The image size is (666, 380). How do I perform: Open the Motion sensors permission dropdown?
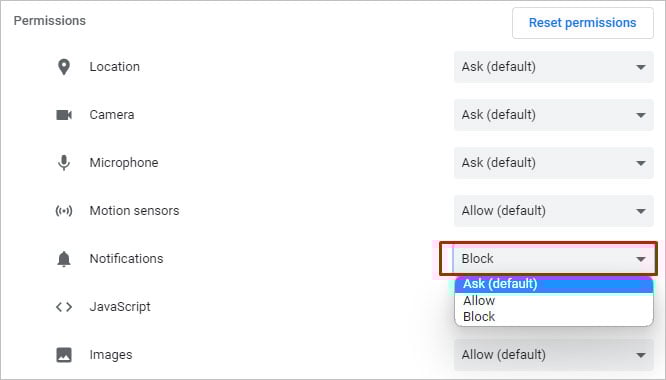(x=553, y=211)
